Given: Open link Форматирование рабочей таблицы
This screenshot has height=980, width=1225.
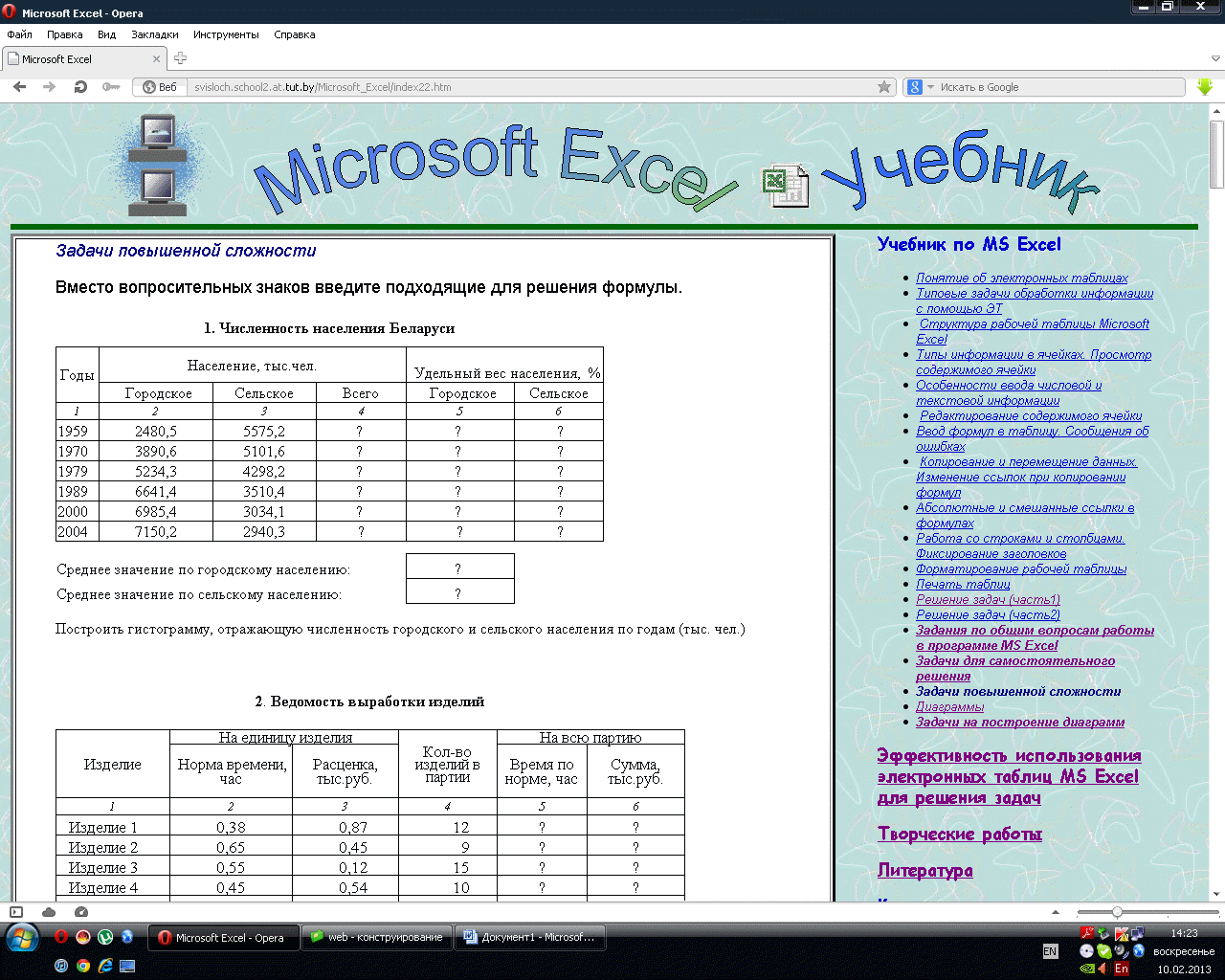Looking at the screenshot, I should point(1021,568).
